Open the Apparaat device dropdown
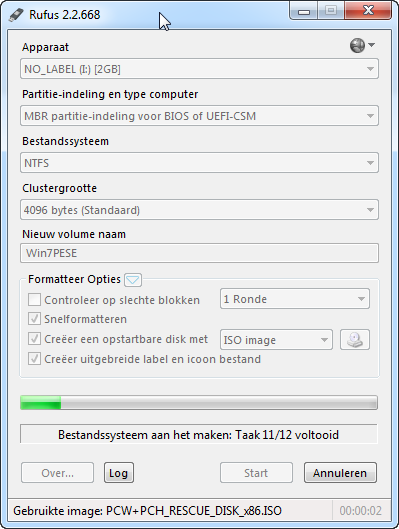The width and height of the screenshot is (399, 529). 199,69
